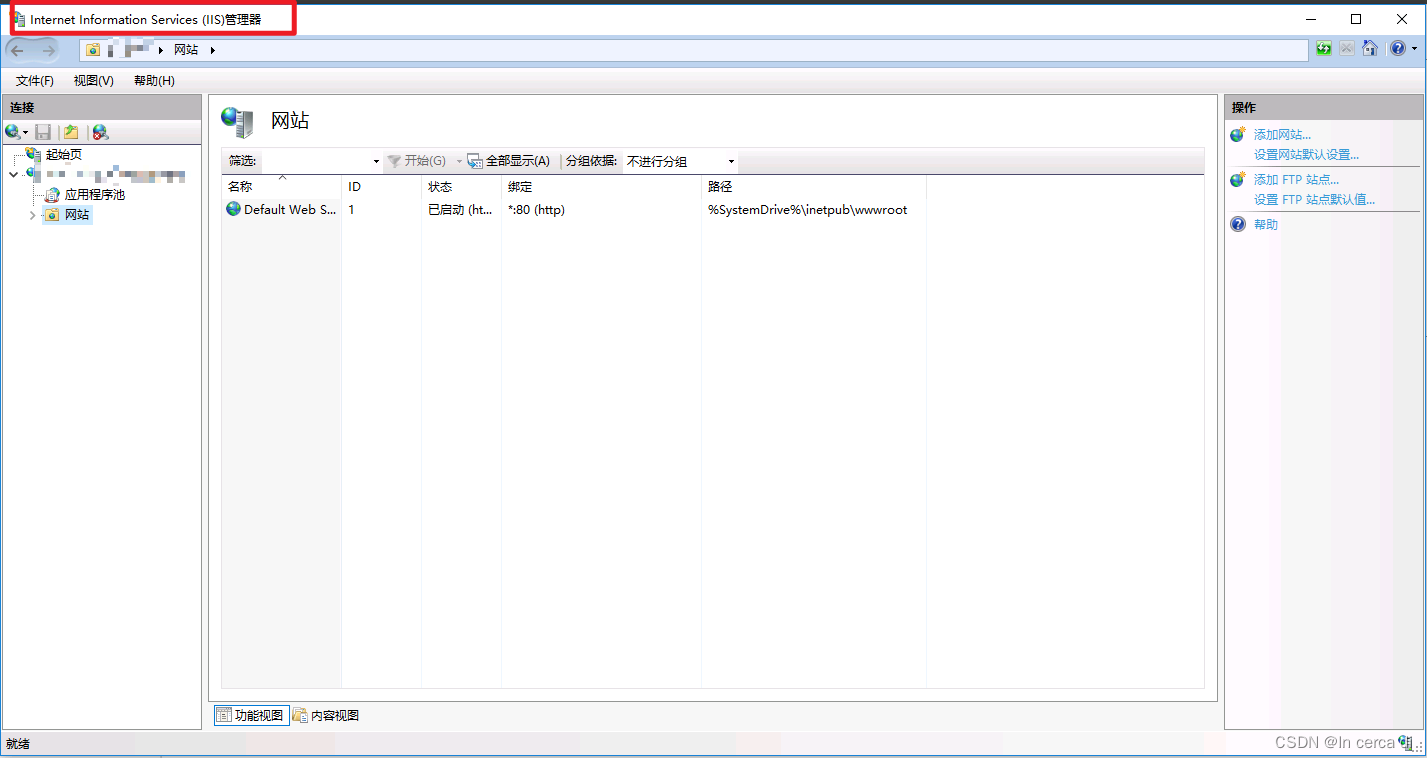Viewport: 1427px width, 758px height.
Task: Click the 添加网站... action link
Action: click(1281, 134)
